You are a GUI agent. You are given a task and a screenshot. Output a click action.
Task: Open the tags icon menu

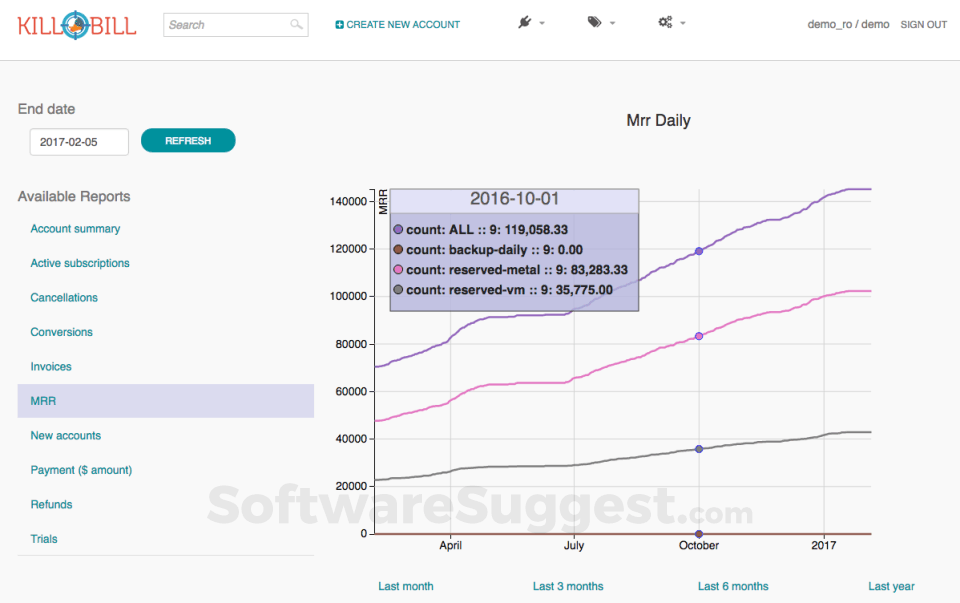[x=595, y=22]
